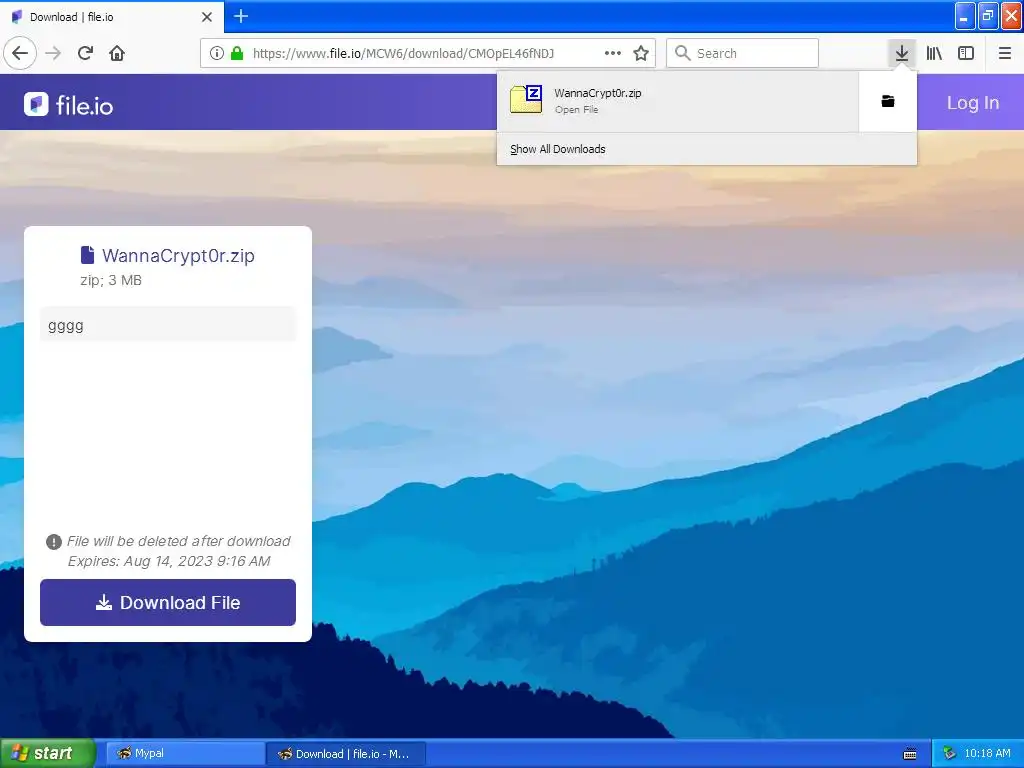Image resolution: width=1024 pixels, height=768 pixels.
Task: Show site information icon in address bar
Action: tap(217, 53)
